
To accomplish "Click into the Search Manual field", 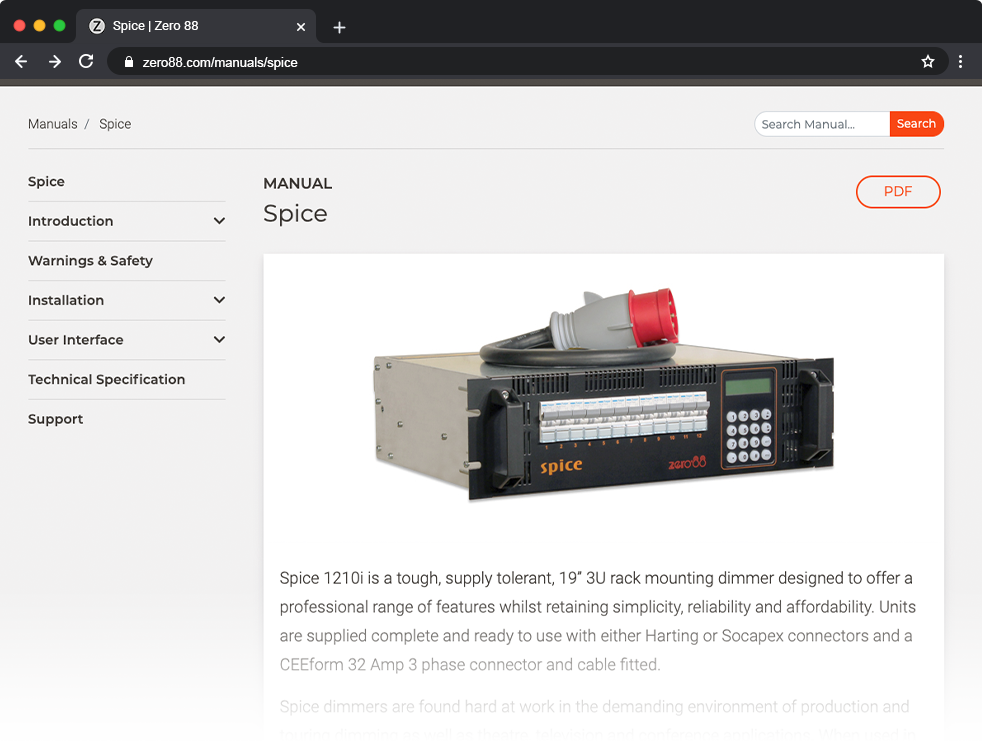I will [x=821, y=124].
